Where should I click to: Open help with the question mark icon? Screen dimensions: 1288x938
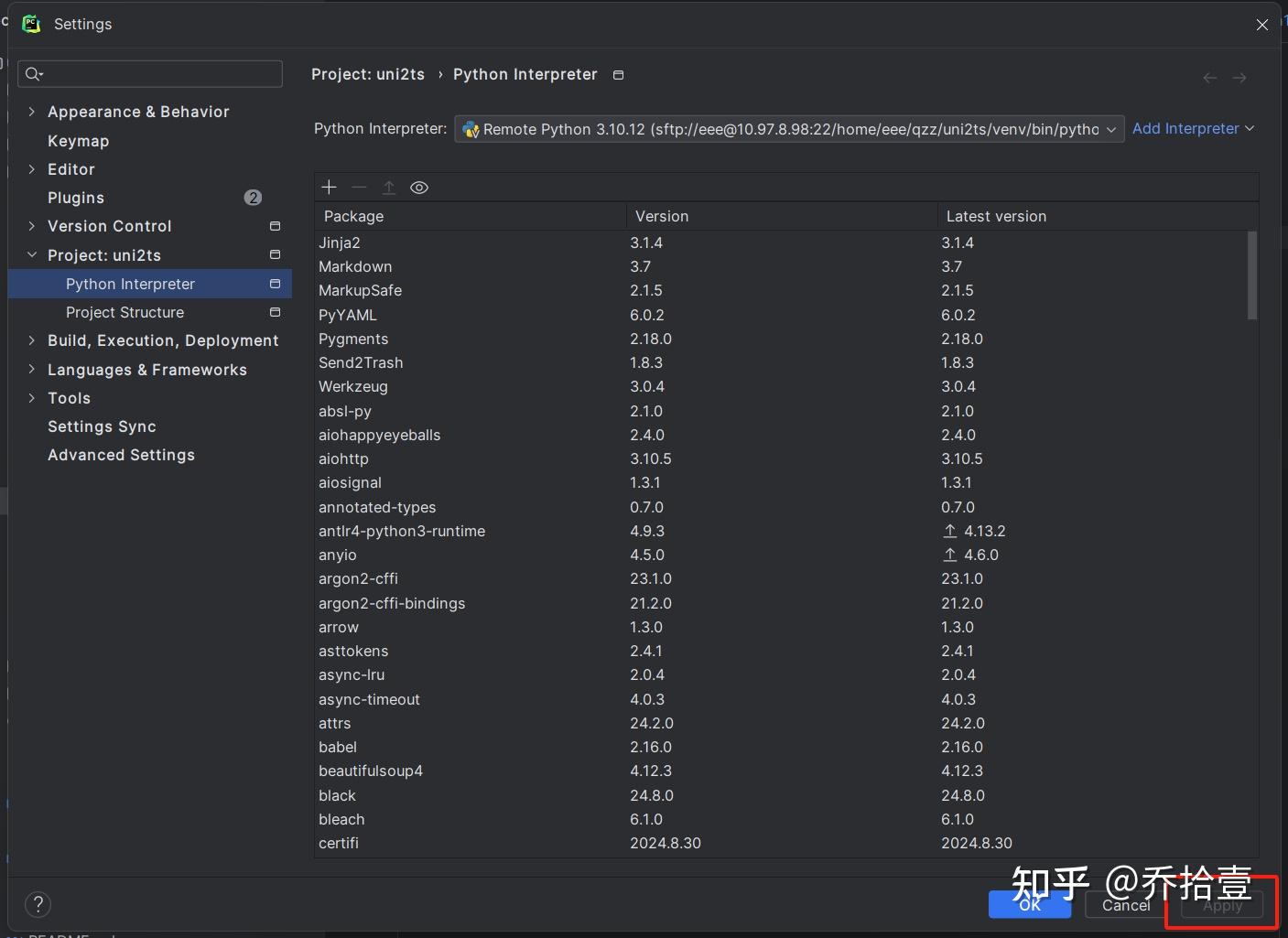(x=38, y=904)
